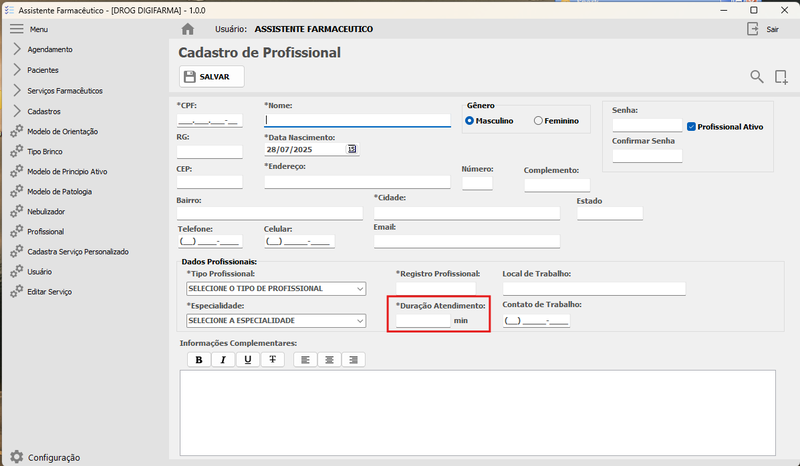Screen dimensions: 800x466
Task: Click the Modelo de Patologia gear icon
Action: [x=17, y=191]
